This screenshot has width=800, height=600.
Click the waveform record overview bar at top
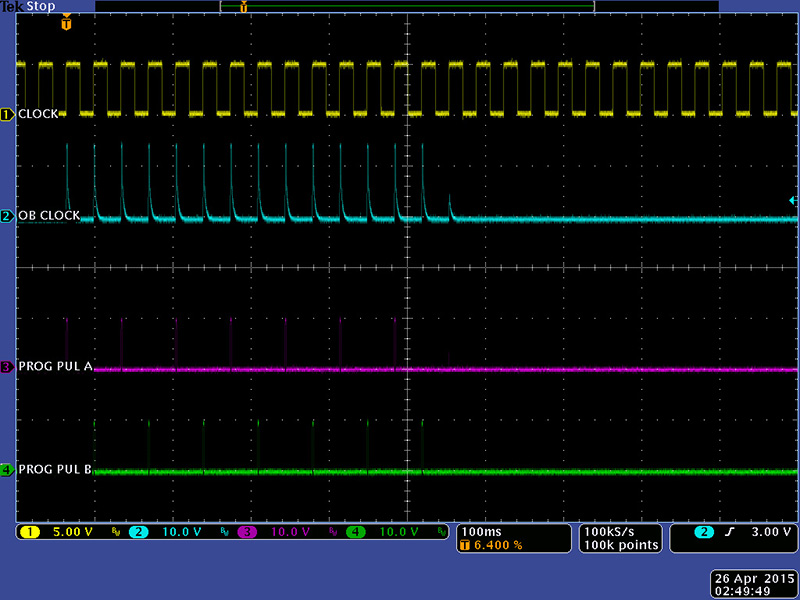pos(407,6)
